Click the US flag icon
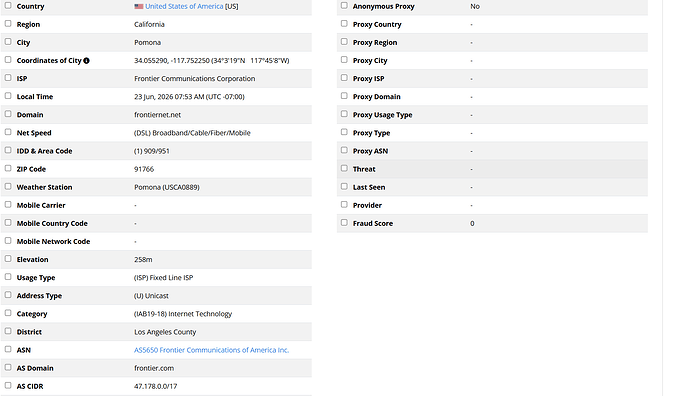This screenshot has width=690, height=396. [x=139, y=7]
